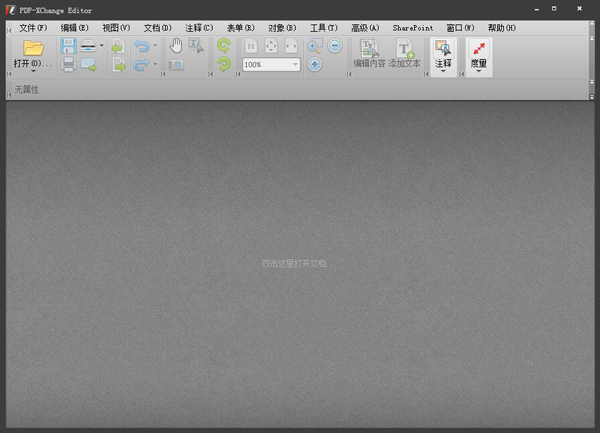This screenshot has width=600, height=433.
Task: Select the Snapshot camera tool
Action: (x=176, y=65)
